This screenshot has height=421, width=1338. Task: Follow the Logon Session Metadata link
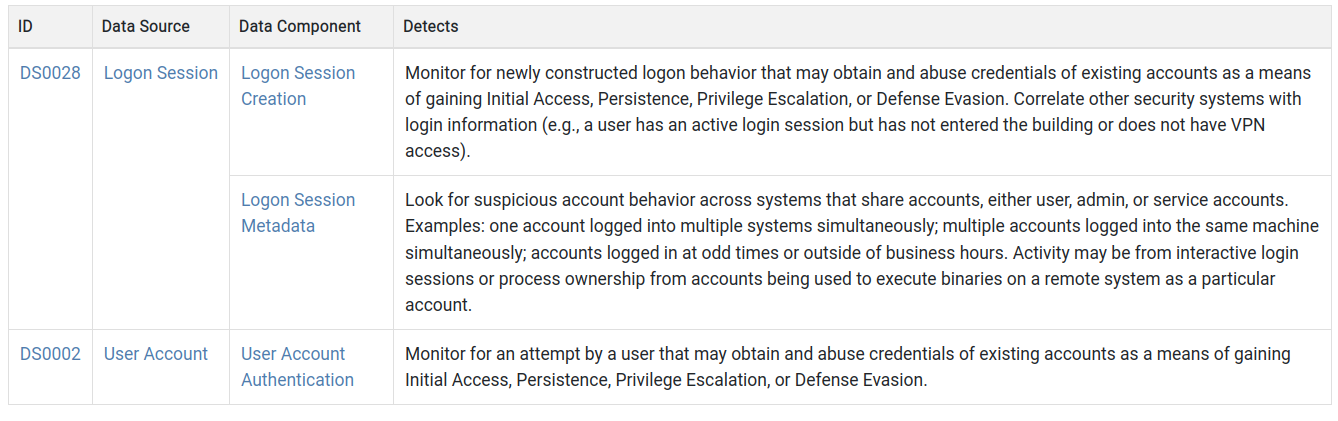coord(298,213)
